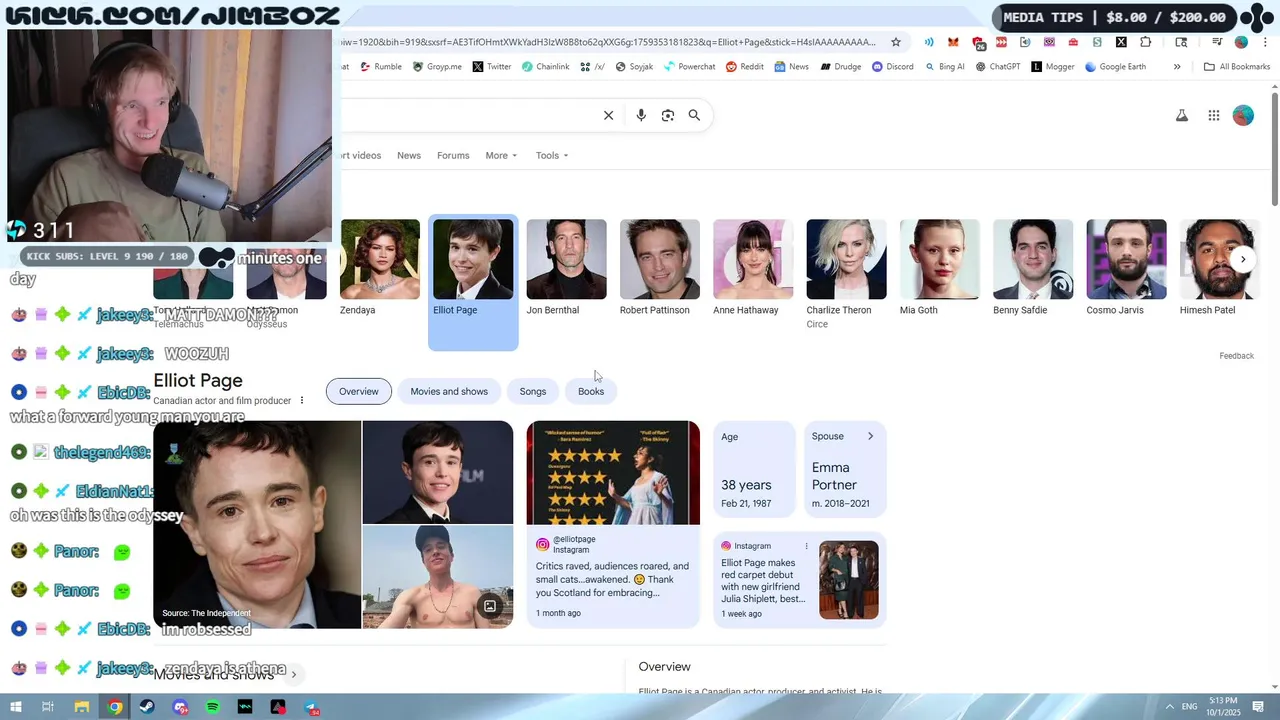Select Jon Bernthal cast card
The width and height of the screenshot is (1280, 720).
click(x=566, y=268)
